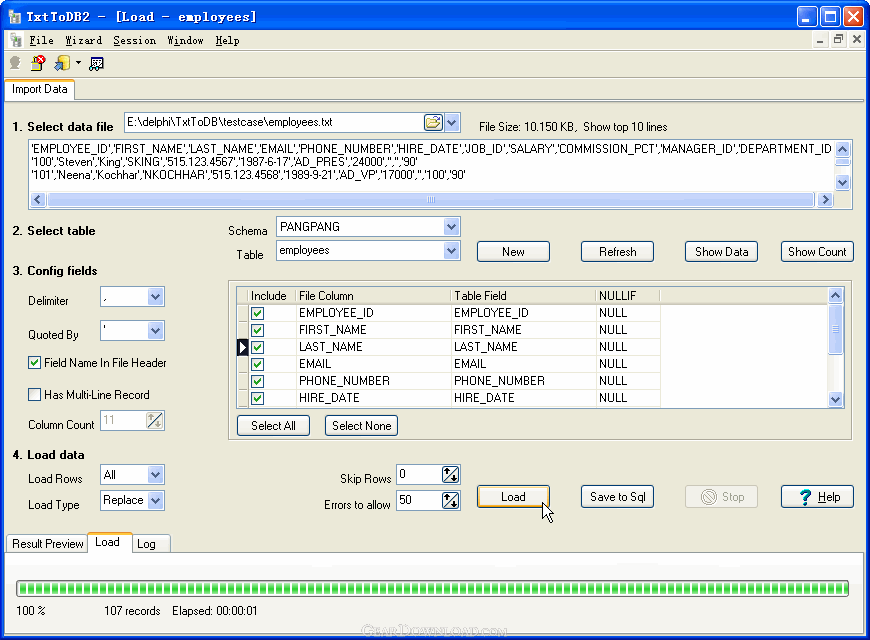870x640 pixels.
Task: Open the File menu
Action: pyautogui.click(x=41, y=41)
